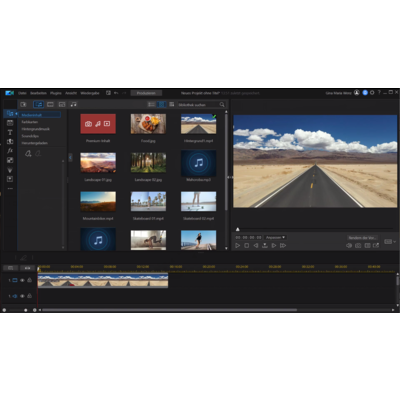Take a preview snapshot with camera icon
This screenshot has width=400, height=400.
pos(358,246)
